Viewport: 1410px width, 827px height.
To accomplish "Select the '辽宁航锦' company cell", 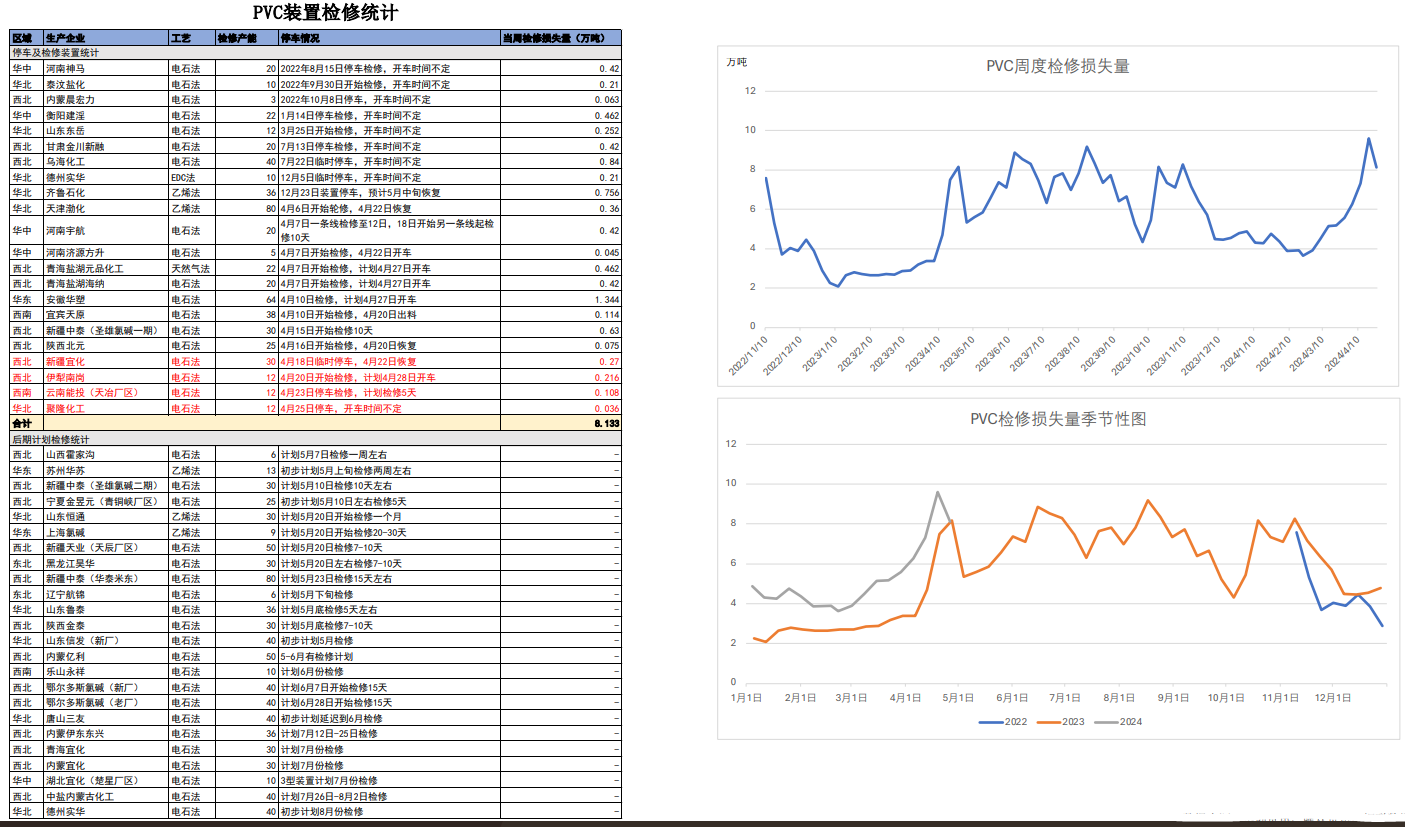I will pos(106,594).
